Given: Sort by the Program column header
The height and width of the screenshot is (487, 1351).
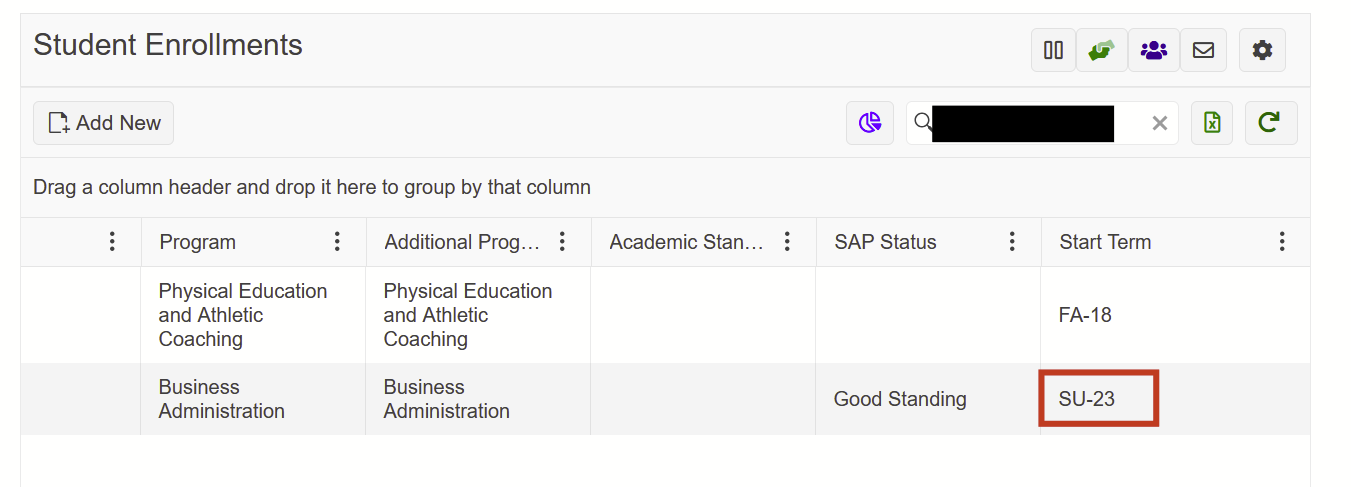Looking at the screenshot, I should pyautogui.click(x=198, y=242).
